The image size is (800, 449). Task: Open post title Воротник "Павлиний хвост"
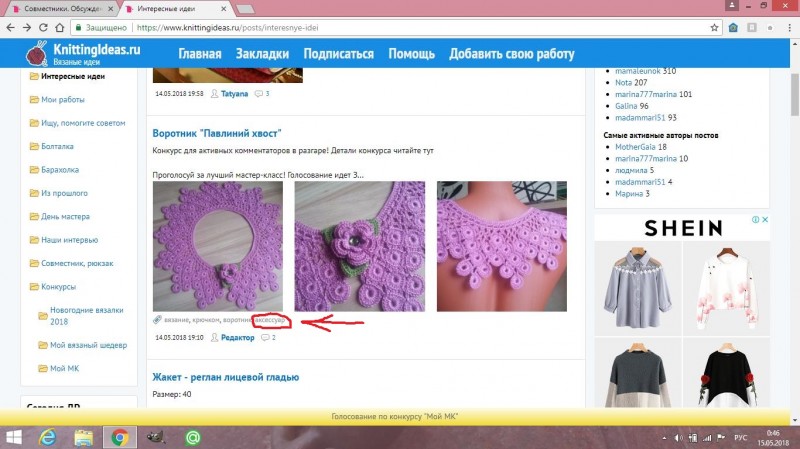tap(217, 133)
